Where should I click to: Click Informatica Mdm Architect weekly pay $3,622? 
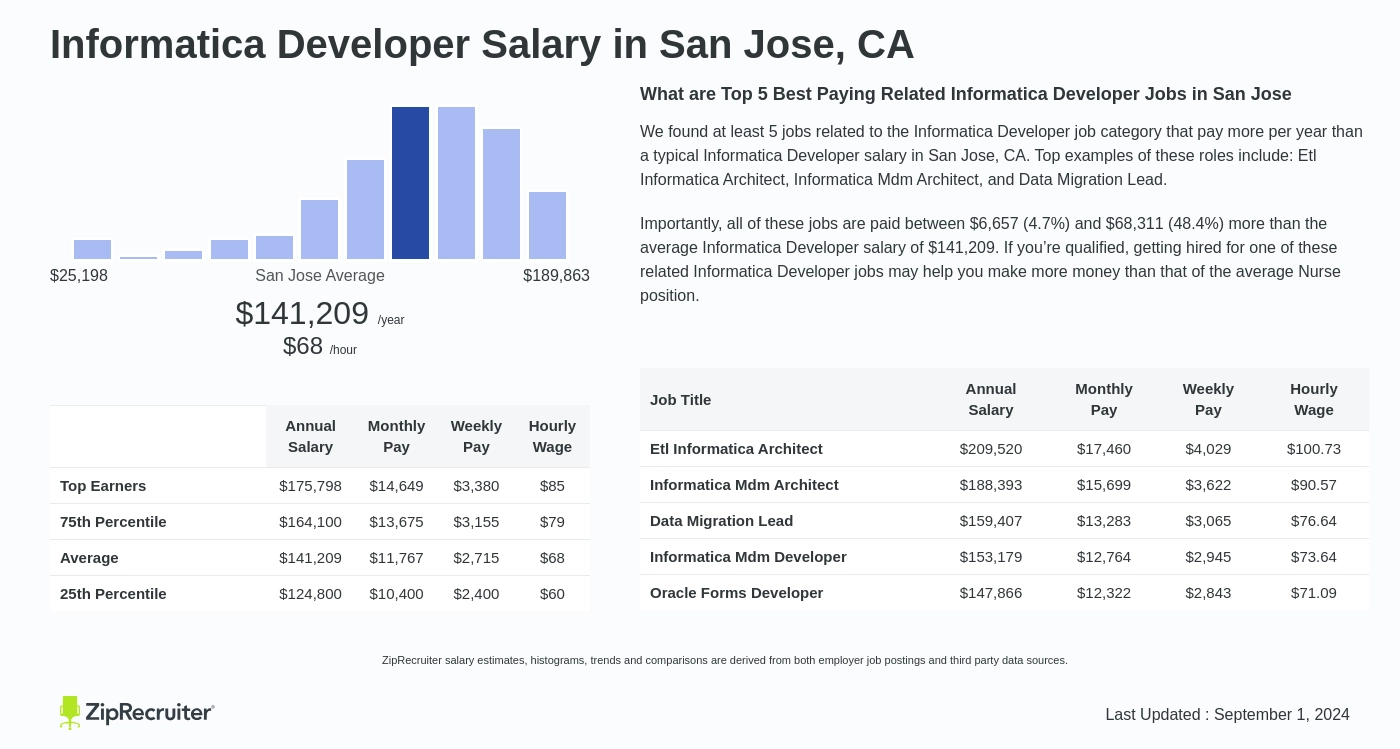[x=1208, y=484]
